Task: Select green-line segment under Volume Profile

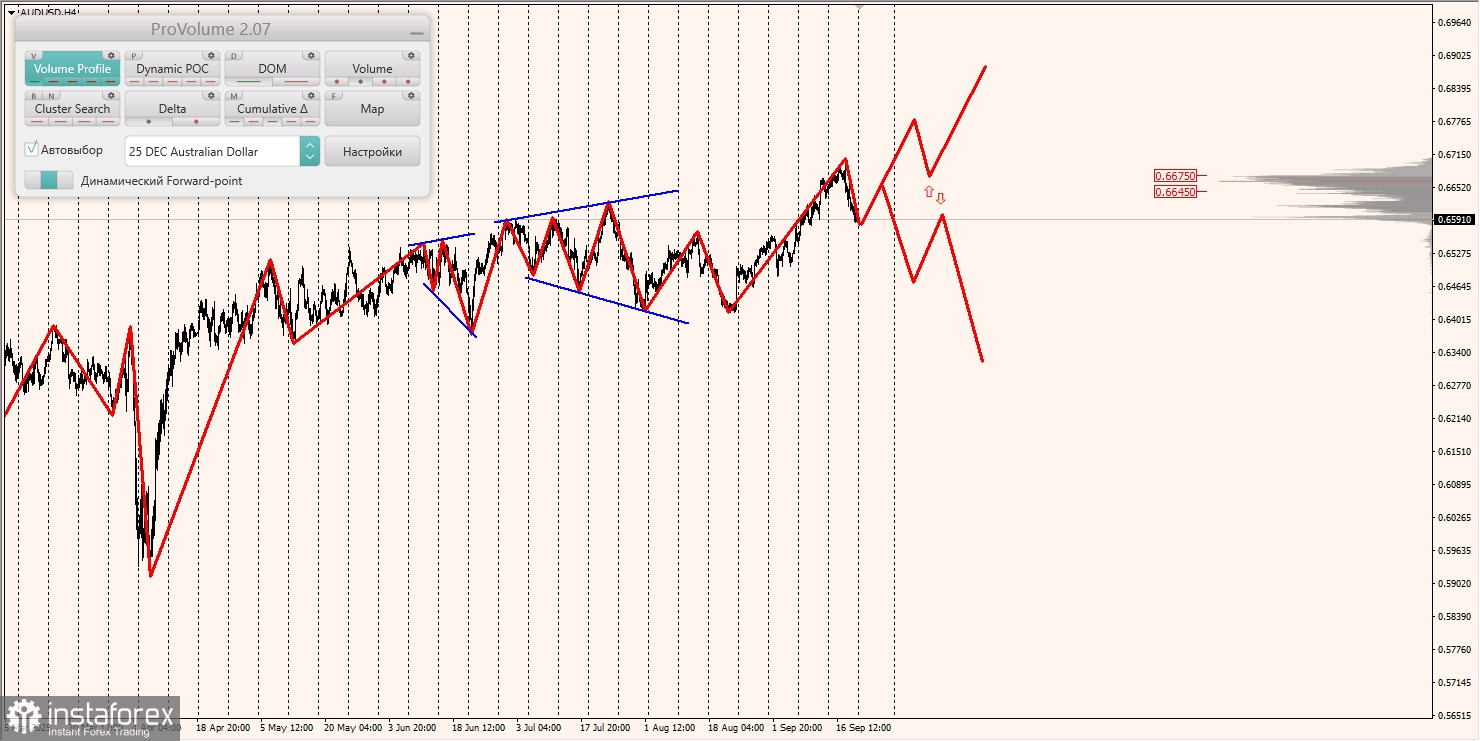Action: pyautogui.click(x=35, y=81)
